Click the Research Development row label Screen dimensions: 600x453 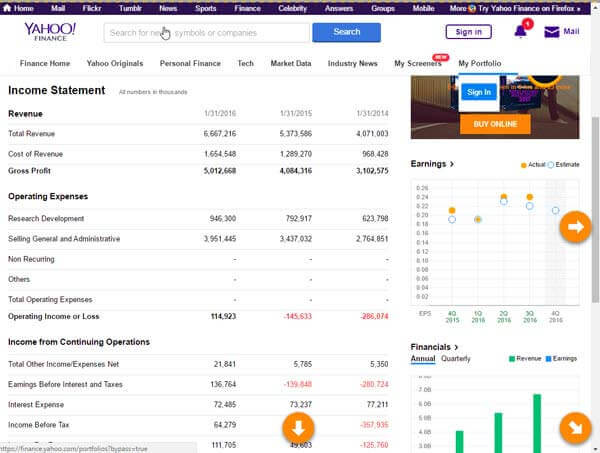point(46,219)
